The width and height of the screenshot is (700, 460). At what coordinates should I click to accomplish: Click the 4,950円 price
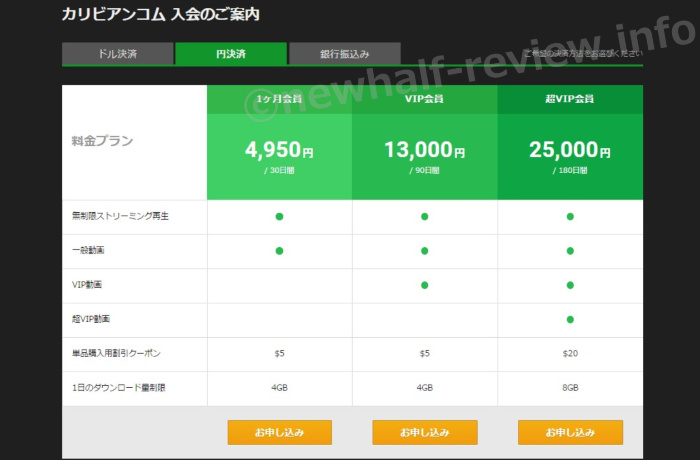pos(279,150)
